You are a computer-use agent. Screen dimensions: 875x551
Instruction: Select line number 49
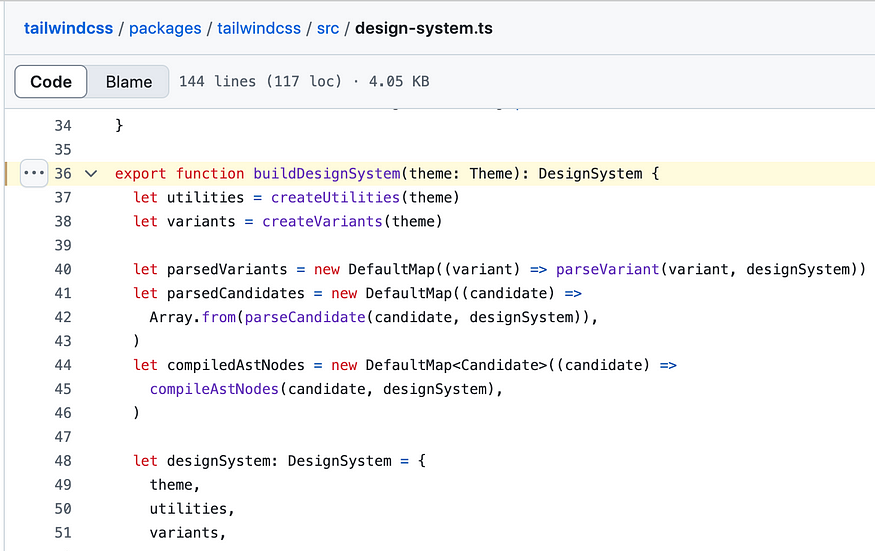[63, 485]
